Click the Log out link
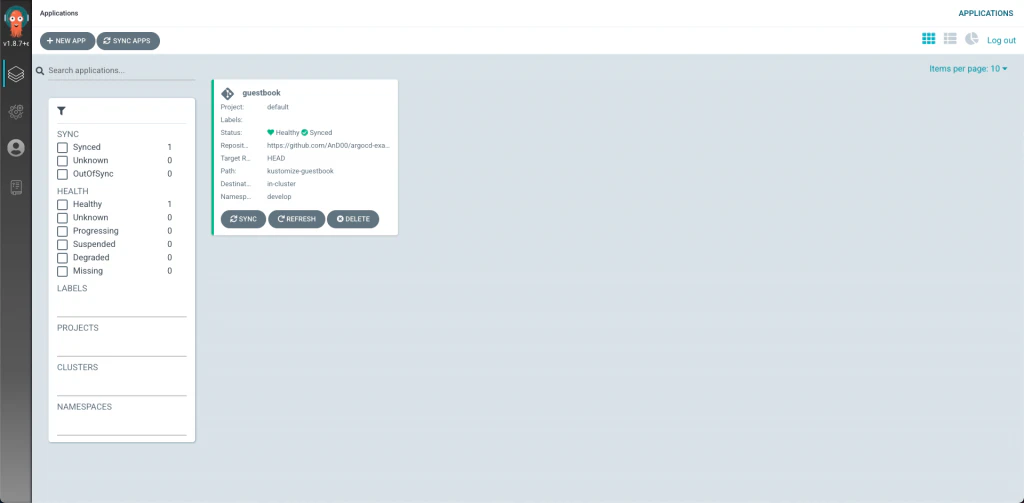This screenshot has width=1024, height=503. click(1001, 41)
